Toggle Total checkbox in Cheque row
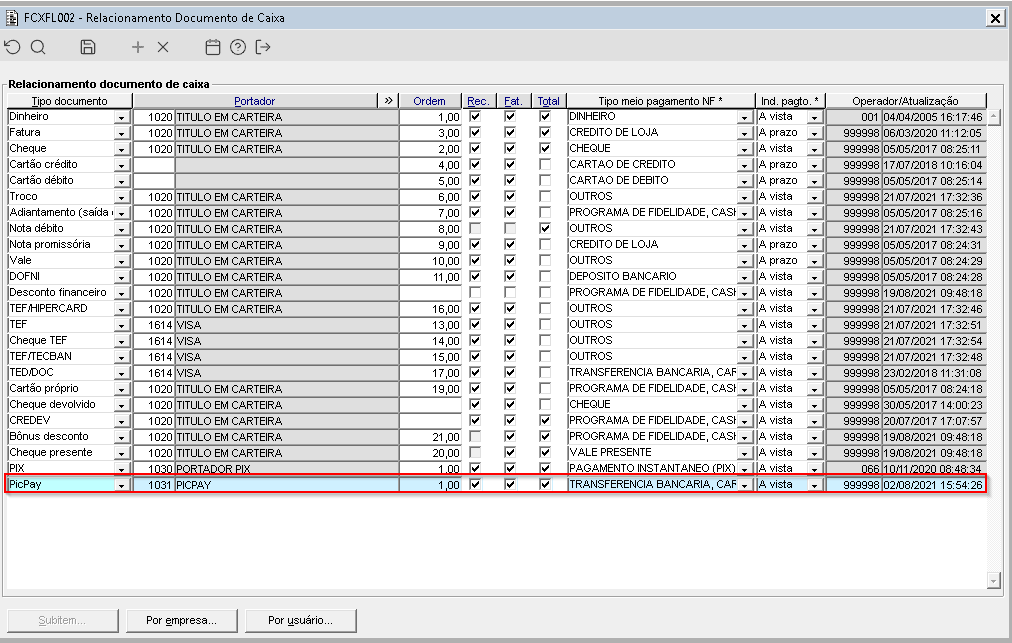Screen dimensions: 1012x643 [545, 148]
